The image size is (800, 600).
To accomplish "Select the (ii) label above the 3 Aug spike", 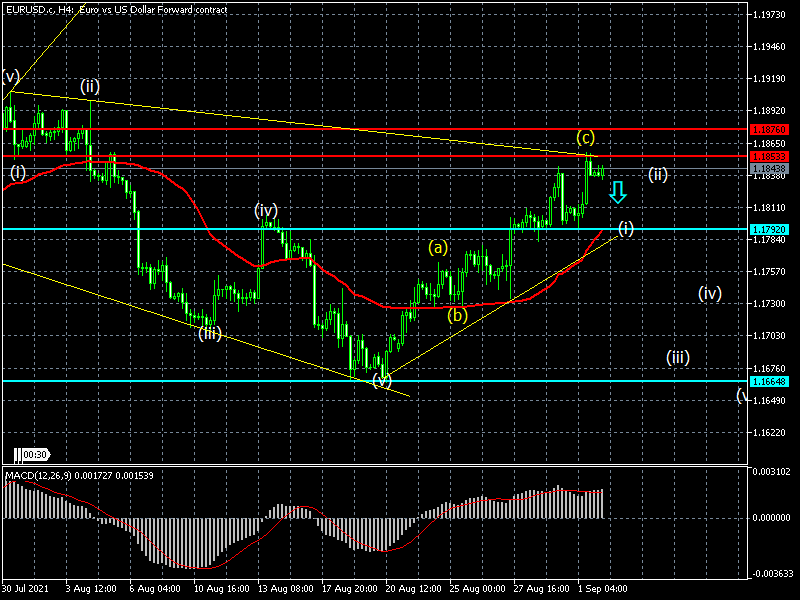I will (x=90, y=86).
